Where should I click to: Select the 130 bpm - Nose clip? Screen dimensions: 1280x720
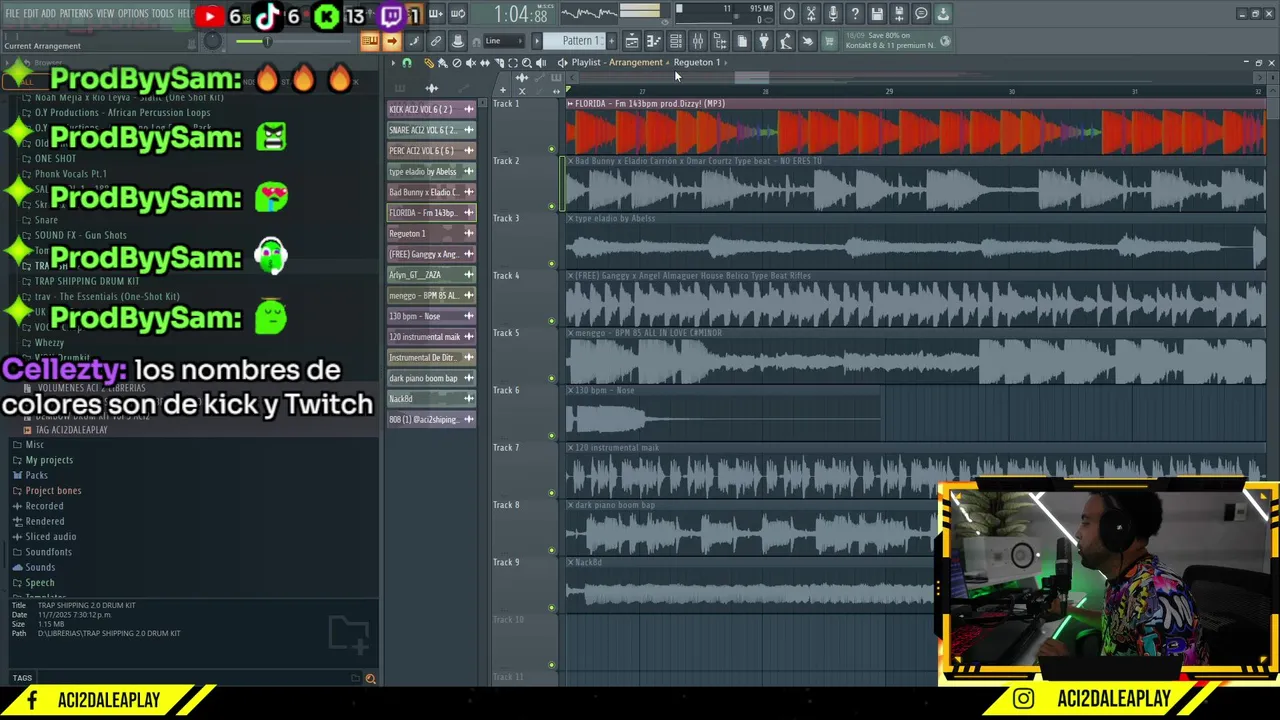point(432,316)
